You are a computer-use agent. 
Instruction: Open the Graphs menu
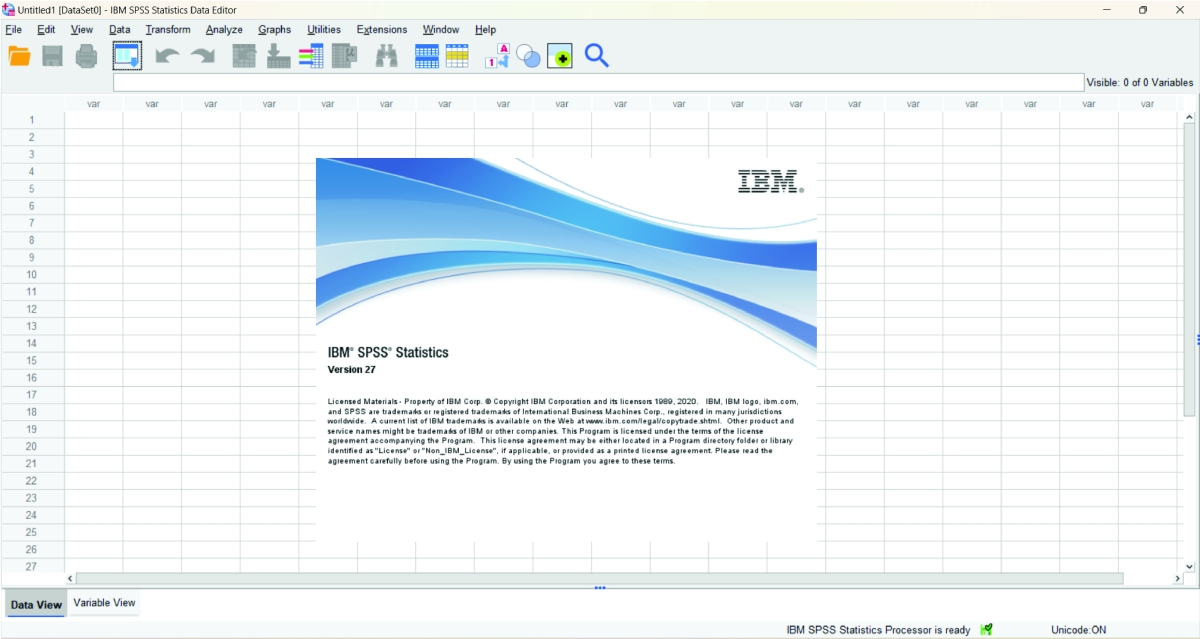274,29
